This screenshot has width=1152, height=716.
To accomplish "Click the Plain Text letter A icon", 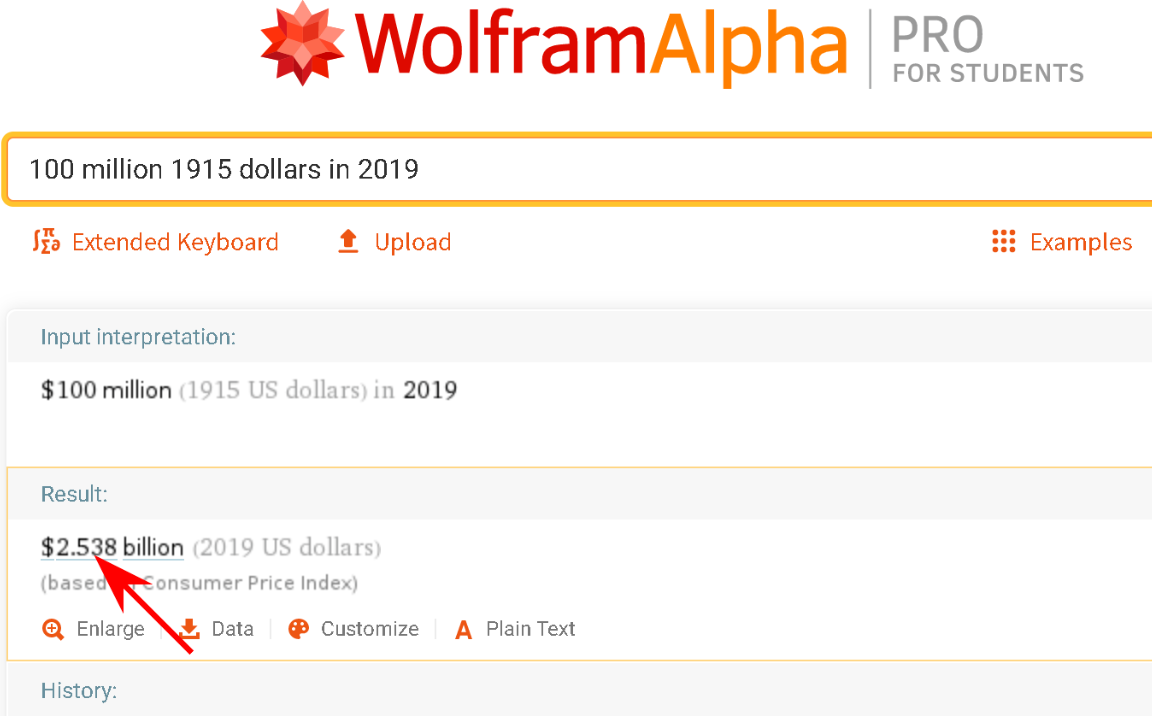I will (463, 630).
